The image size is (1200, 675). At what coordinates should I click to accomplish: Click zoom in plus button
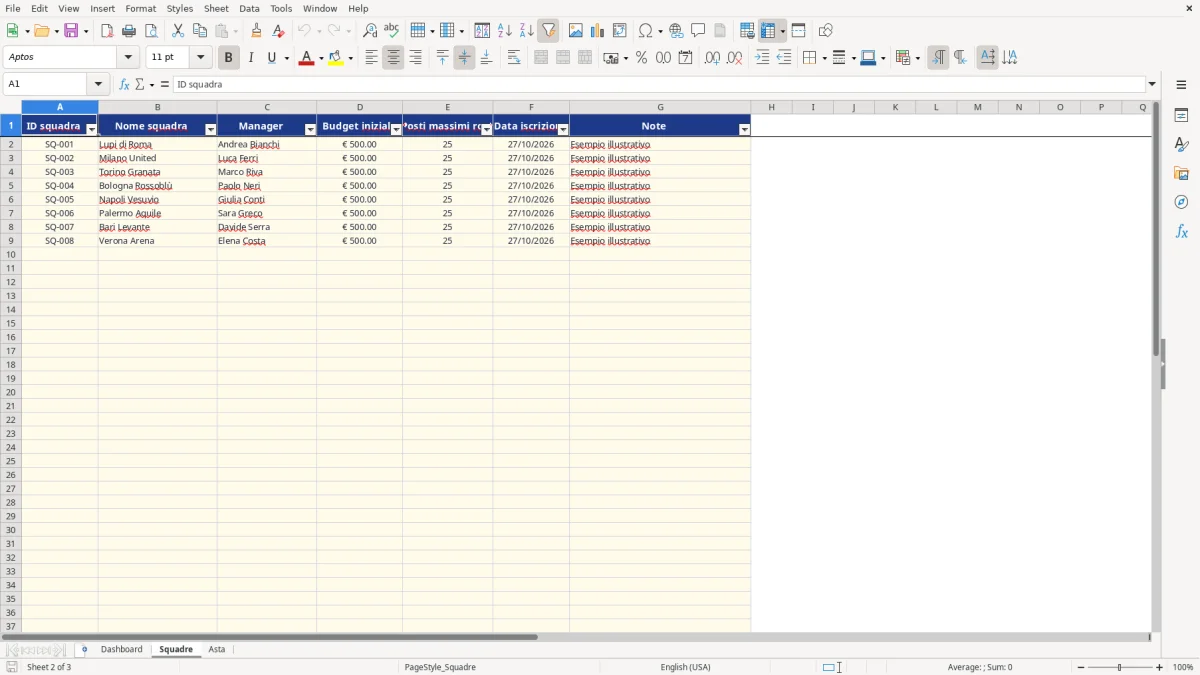(x=1160, y=667)
